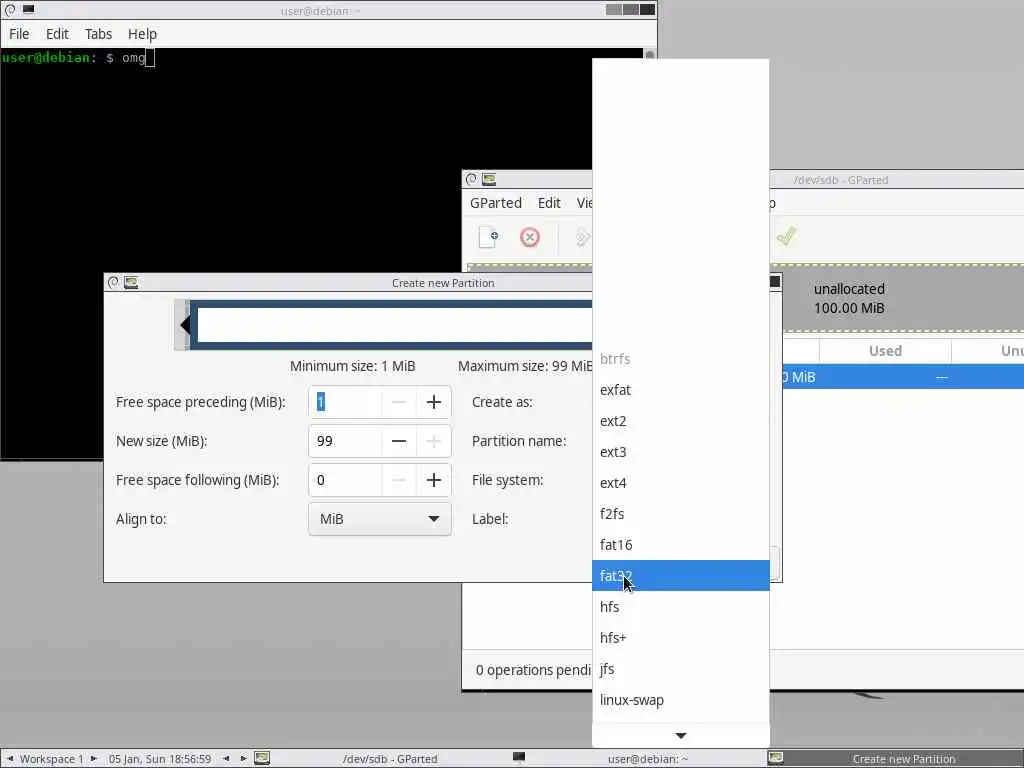This screenshot has width=1024, height=768.
Task: Click the 0 operations pending status text
Action: click(x=533, y=670)
